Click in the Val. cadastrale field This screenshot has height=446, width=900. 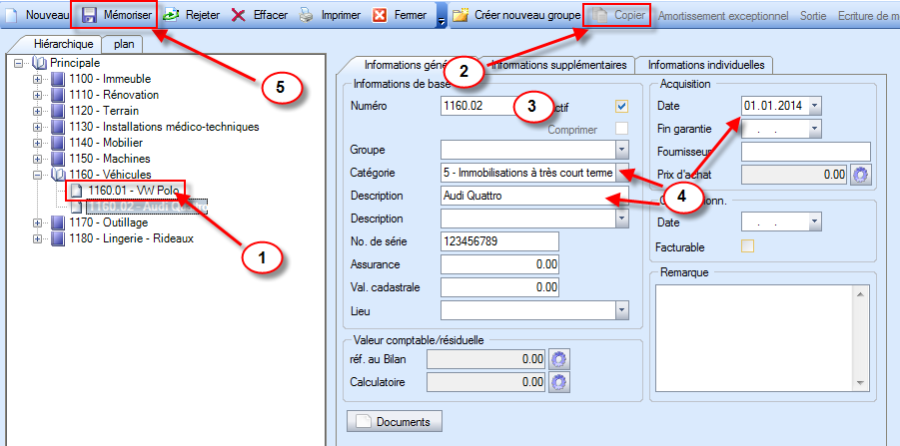[x=500, y=286]
